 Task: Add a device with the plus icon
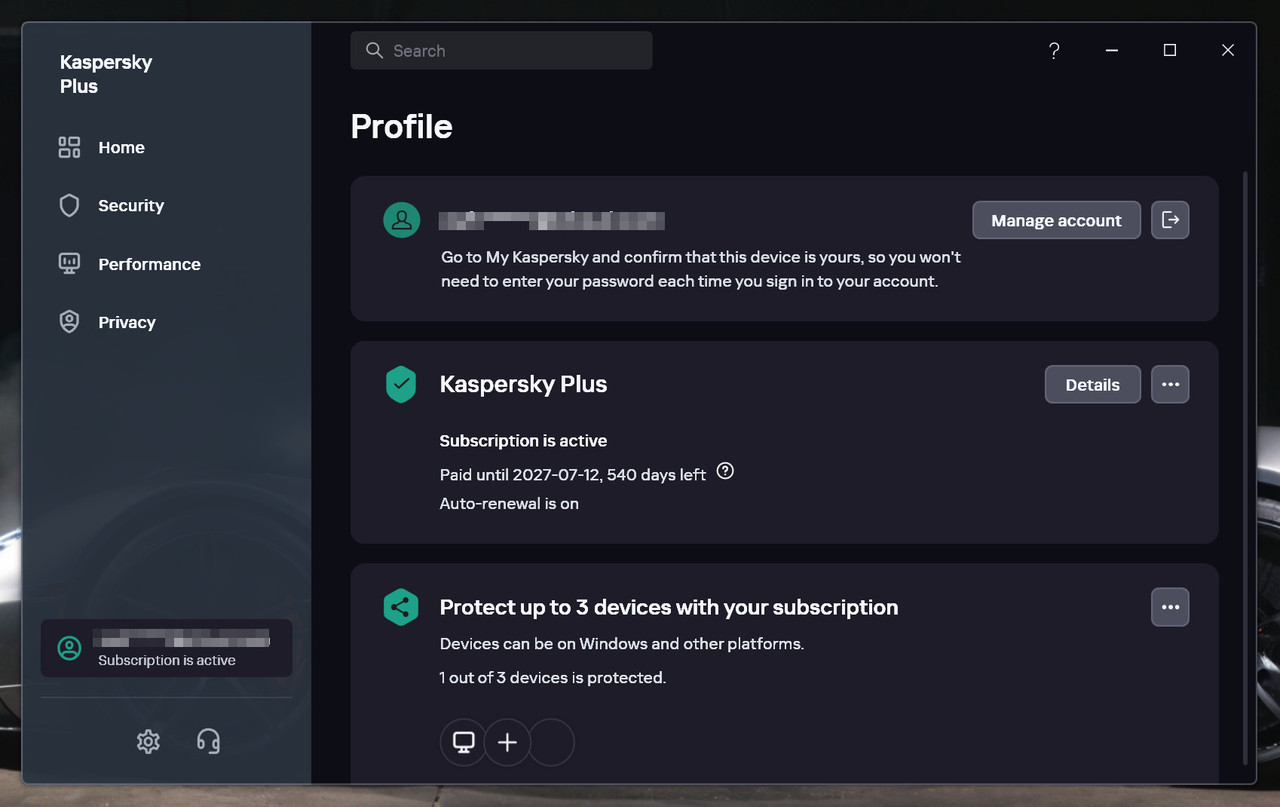[507, 742]
